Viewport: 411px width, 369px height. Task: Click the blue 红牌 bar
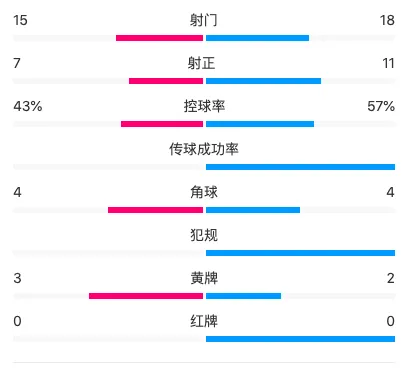(x=300, y=339)
